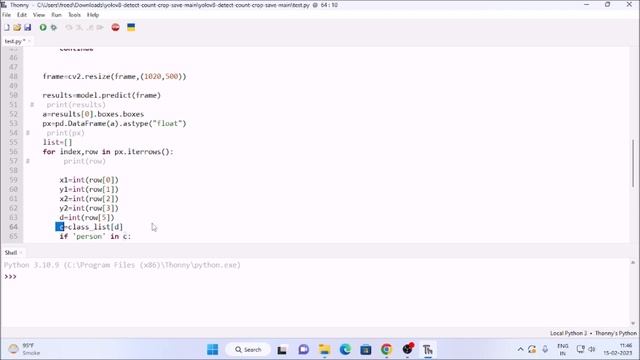This screenshot has height=360, width=640.
Task: Click line 53 'px=pd.DataFrame(a).astype("float")'
Action: pos(114,123)
